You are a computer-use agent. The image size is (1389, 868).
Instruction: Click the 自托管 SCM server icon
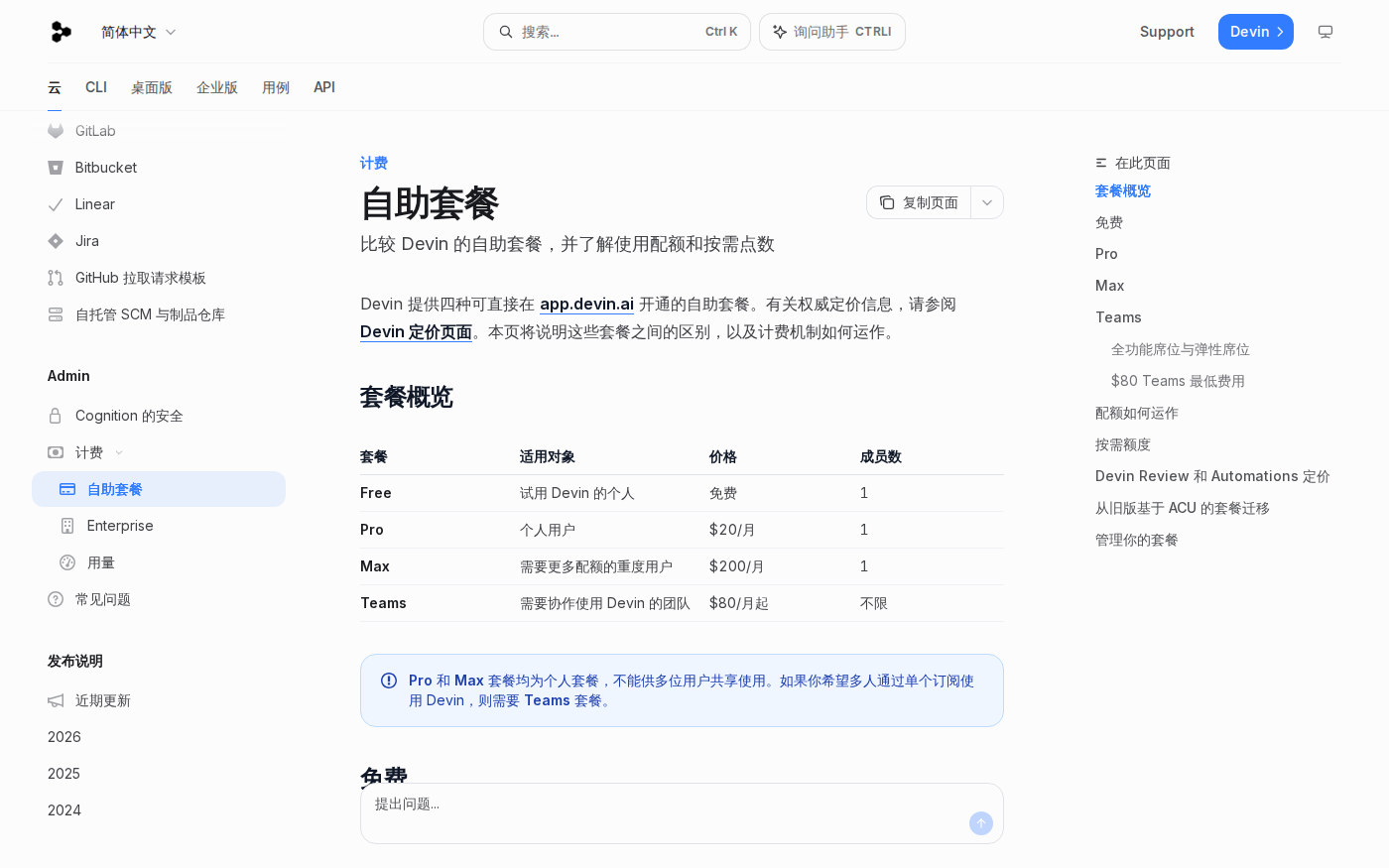coord(56,314)
